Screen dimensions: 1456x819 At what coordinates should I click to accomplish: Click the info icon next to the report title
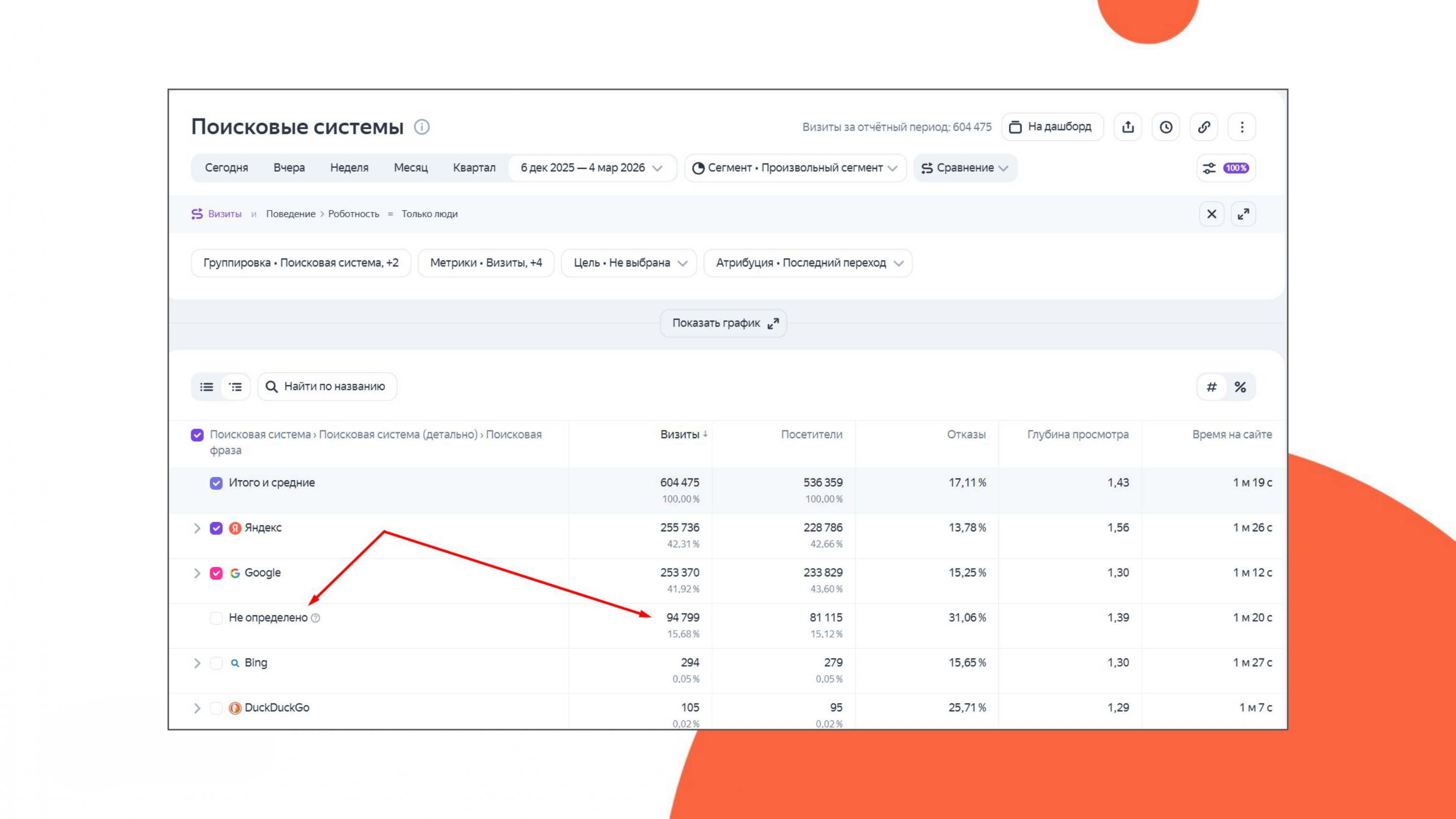pyautogui.click(x=422, y=127)
